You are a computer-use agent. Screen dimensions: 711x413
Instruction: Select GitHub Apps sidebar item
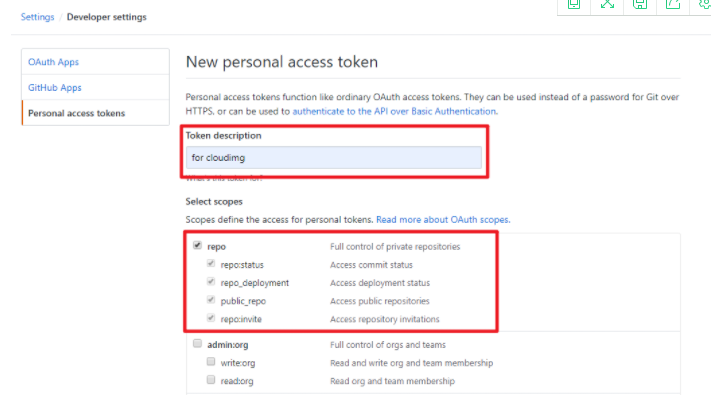pyautogui.click(x=55, y=87)
